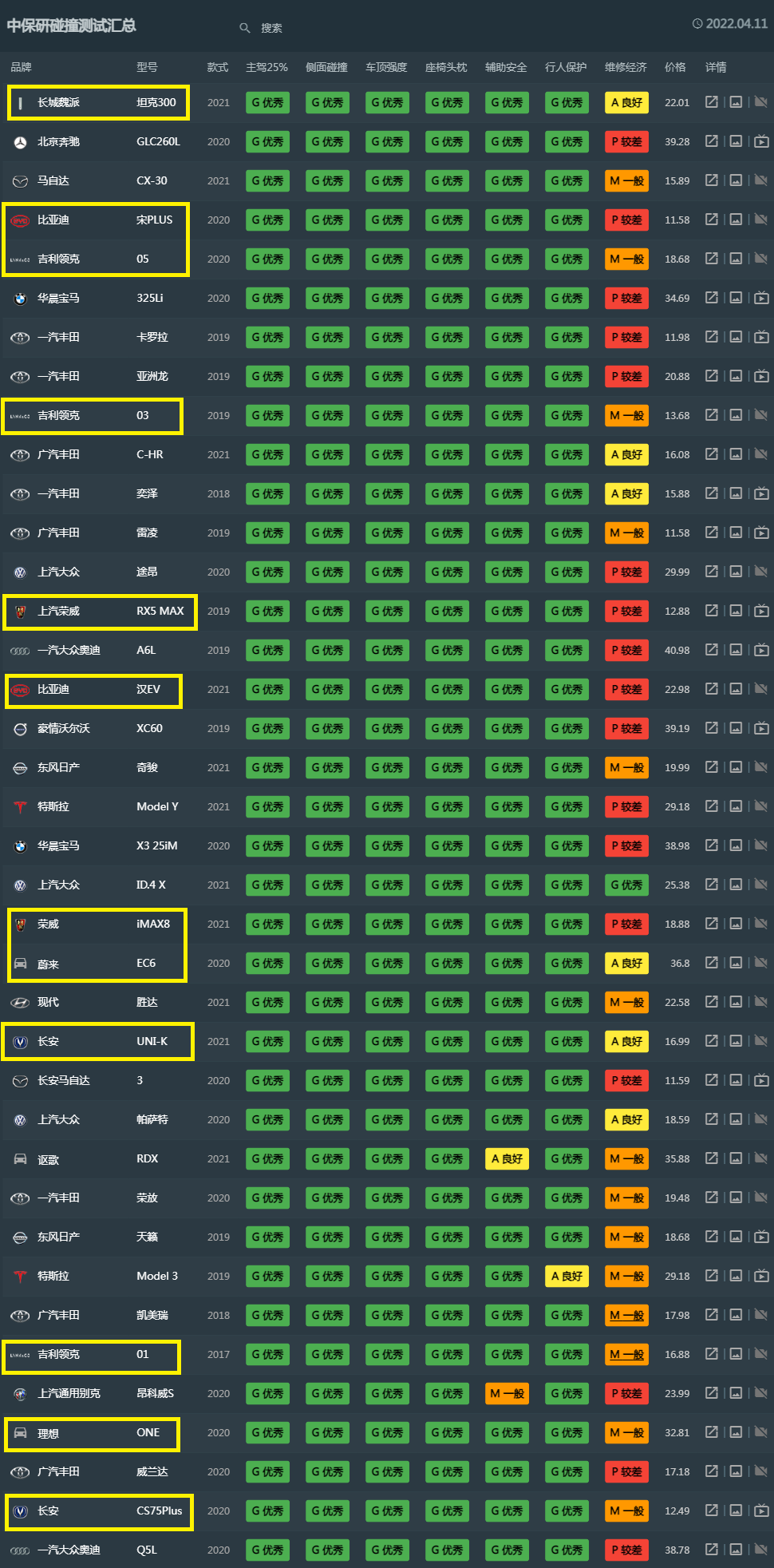Click the 中保研碰撞测试汇总 title

[72, 26]
